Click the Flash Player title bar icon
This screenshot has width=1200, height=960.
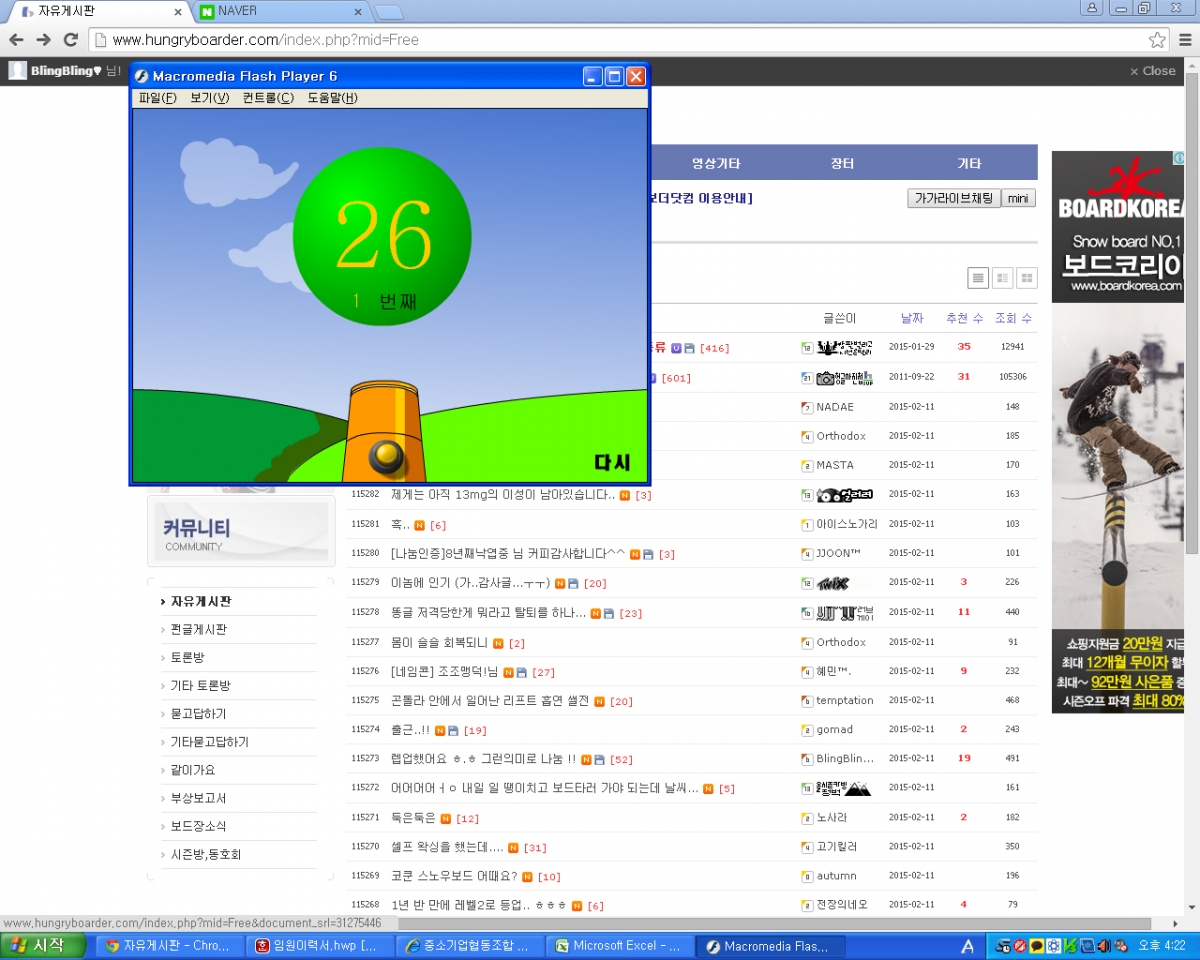(x=142, y=76)
